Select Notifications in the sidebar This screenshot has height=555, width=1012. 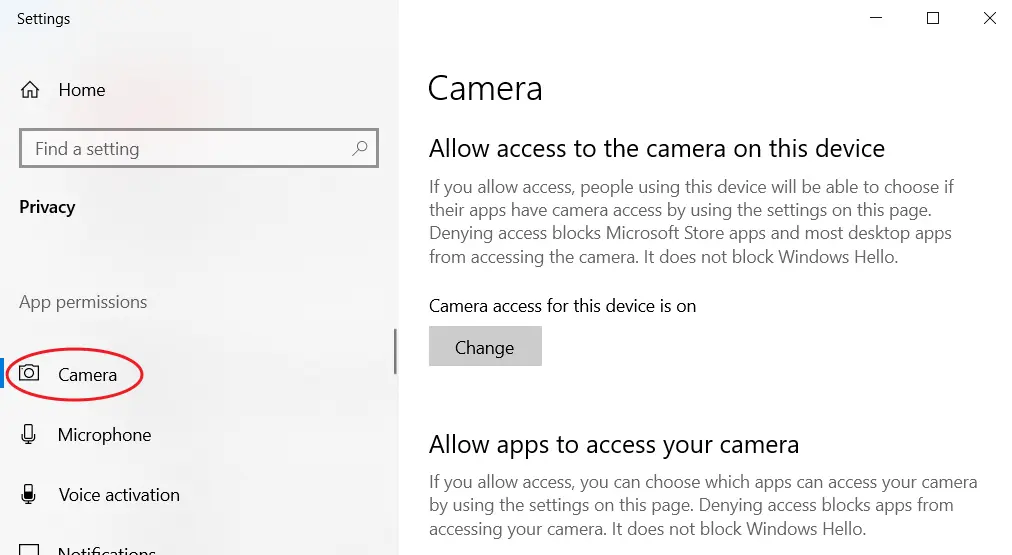(x=106, y=550)
